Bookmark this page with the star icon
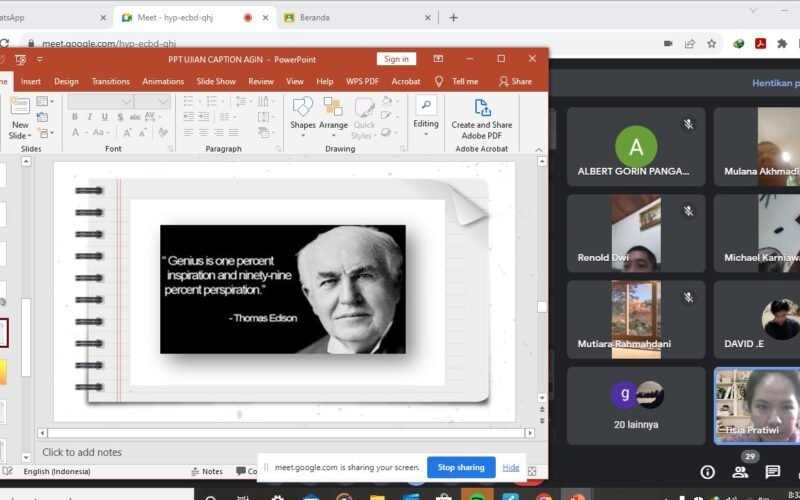The image size is (800, 500). pyautogui.click(x=712, y=44)
